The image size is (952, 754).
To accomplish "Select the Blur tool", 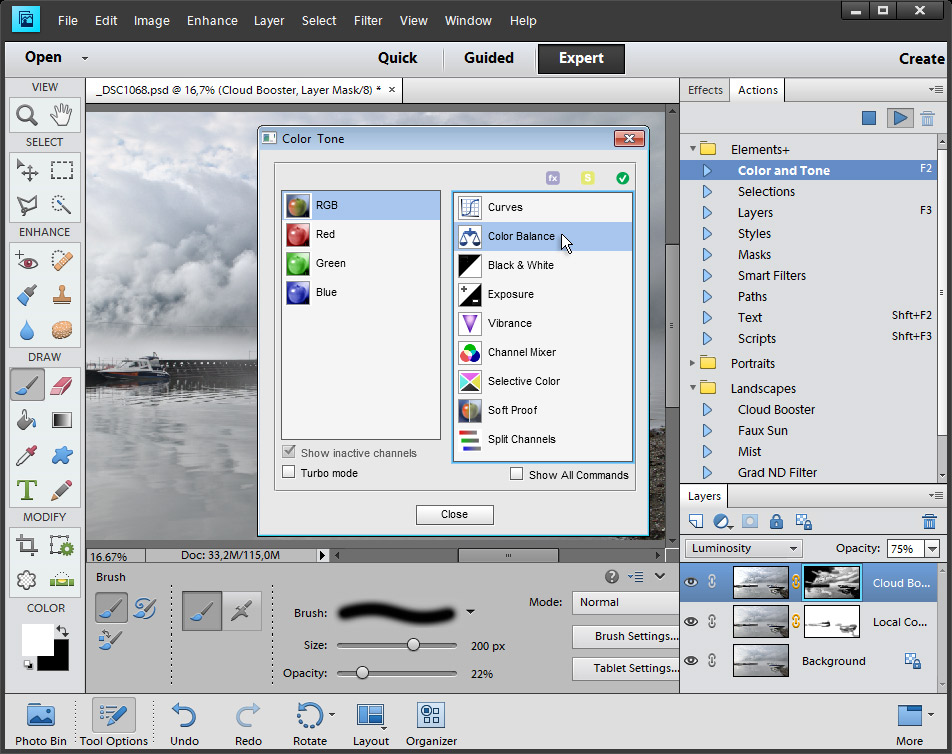I will tap(27, 330).
